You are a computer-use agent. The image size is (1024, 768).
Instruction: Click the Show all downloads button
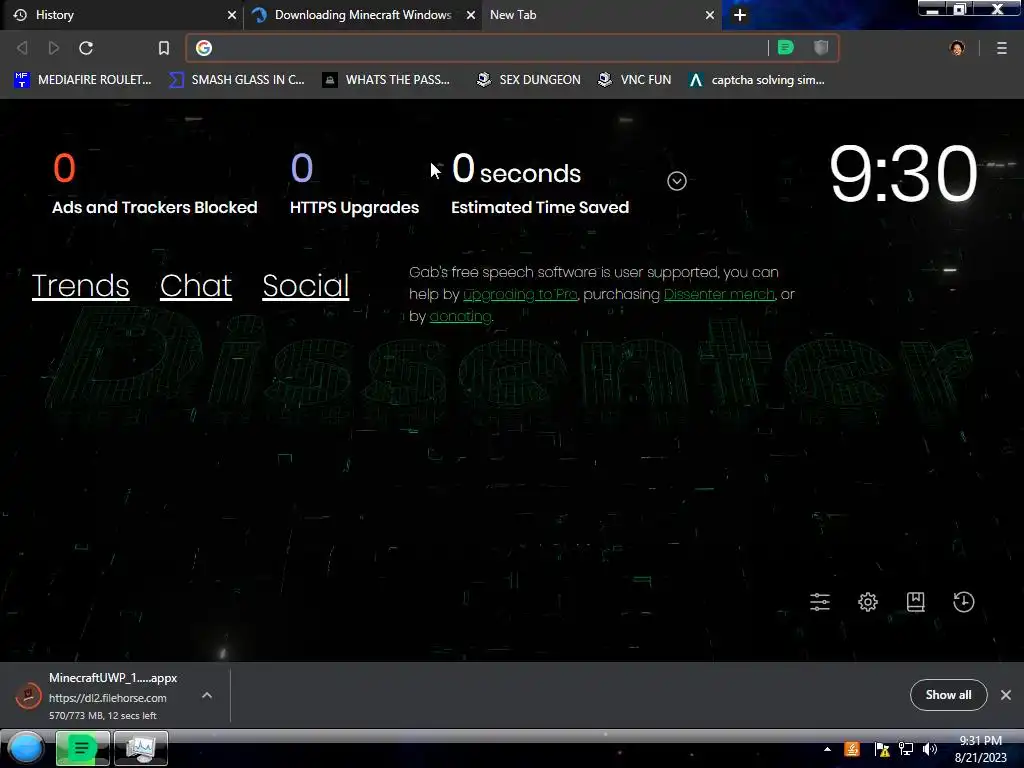coord(948,695)
